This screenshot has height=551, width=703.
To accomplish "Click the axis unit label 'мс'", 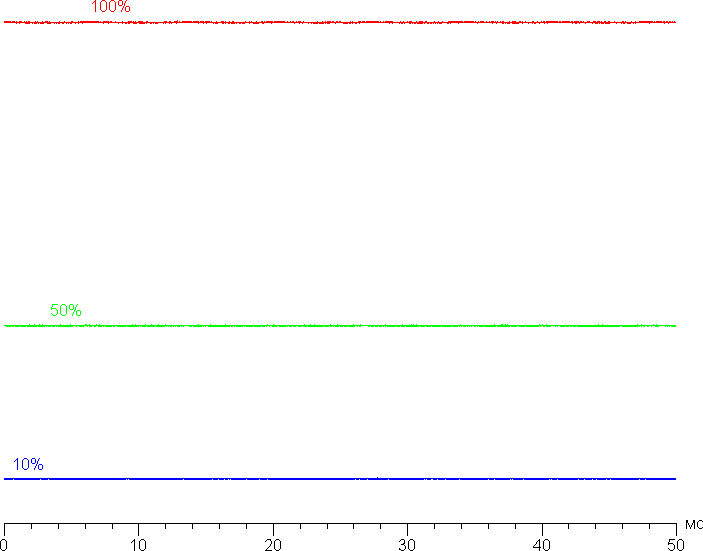I will pyautogui.click(x=694, y=524).
